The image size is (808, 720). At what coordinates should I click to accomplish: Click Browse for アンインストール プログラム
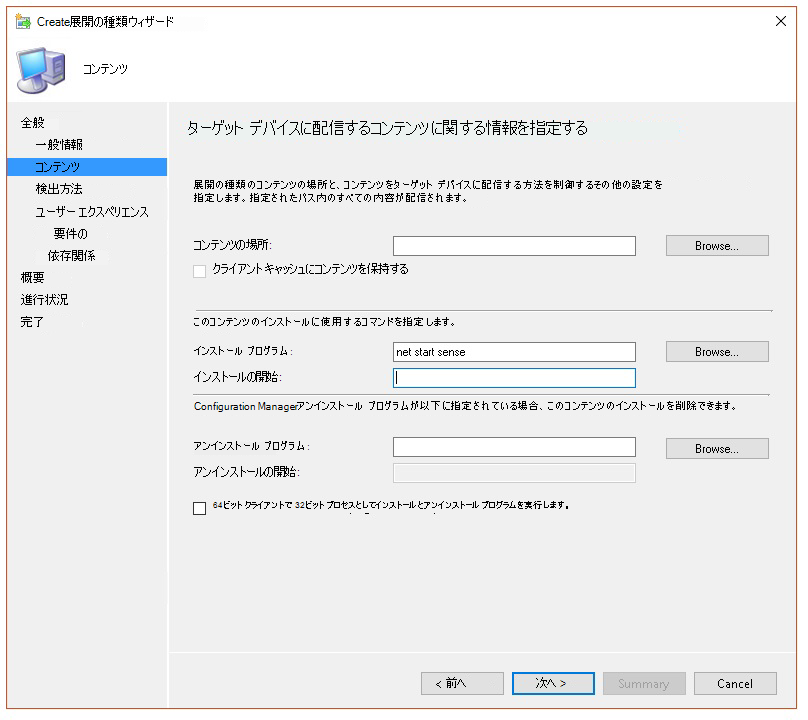click(x=717, y=448)
